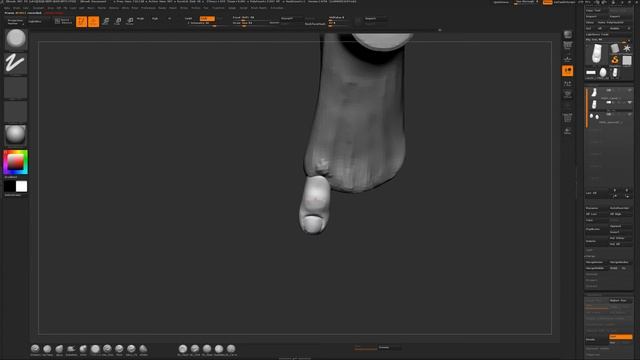This screenshot has width=640, height=360.
Task: Click the BPR render button on right shelf
Action: coord(567,34)
